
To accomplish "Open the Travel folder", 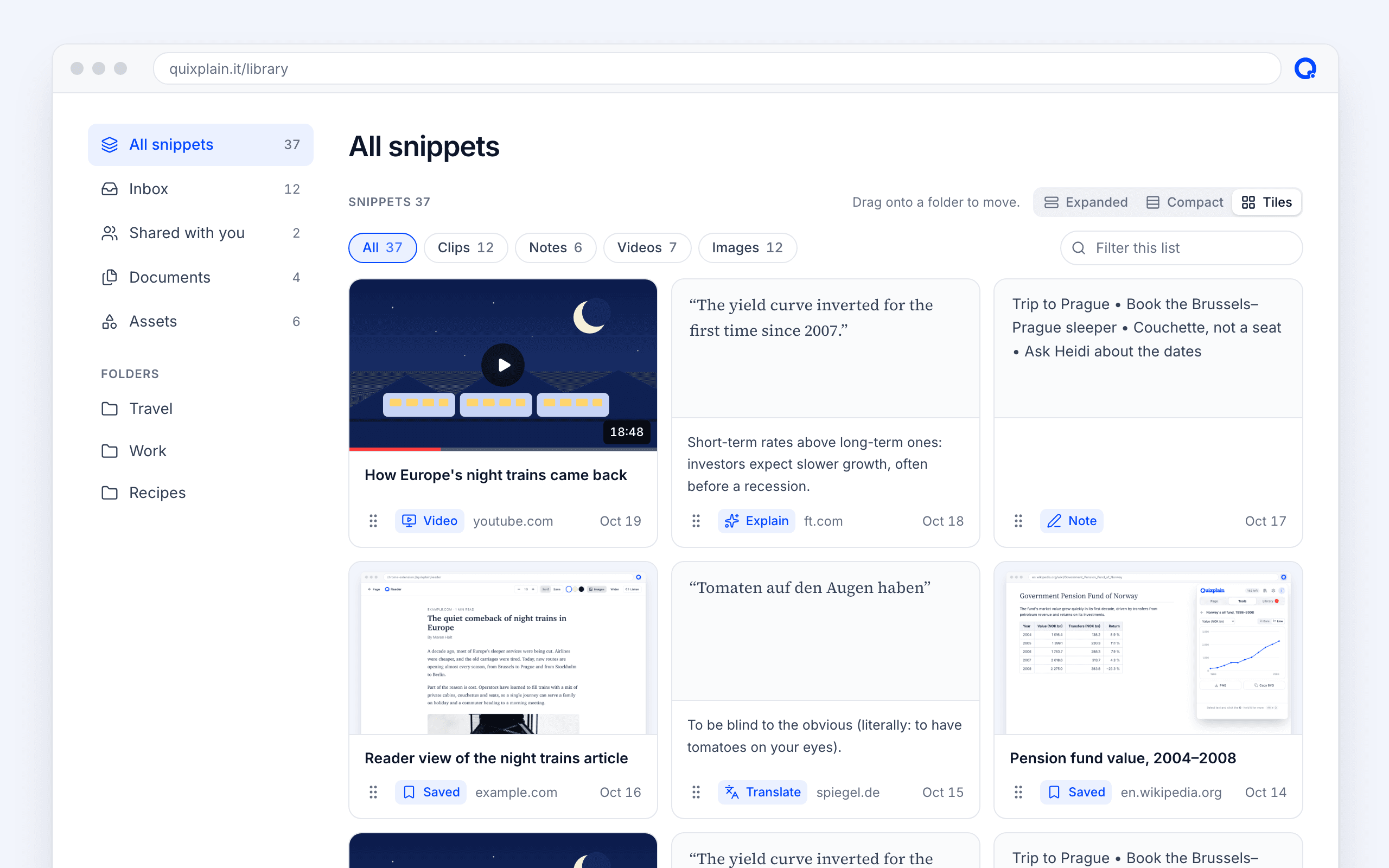I will [x=200, y=409].
